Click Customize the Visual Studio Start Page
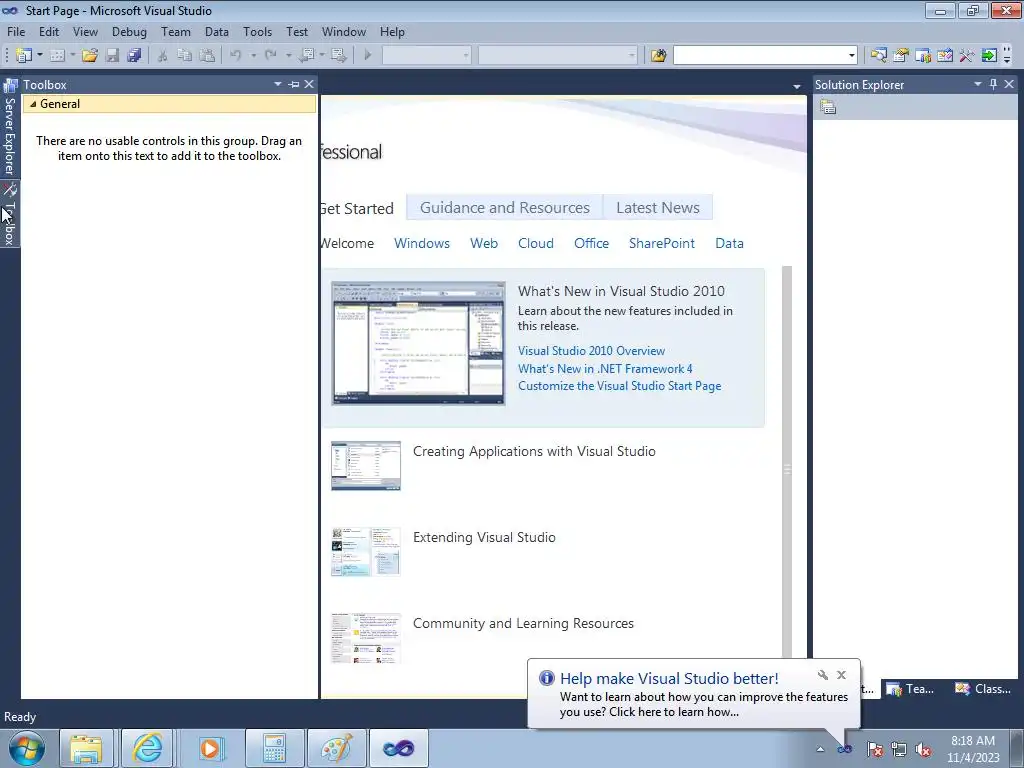Image resolution: width=1024 pixels, height=768 pixels. click(x=619, y=386)
